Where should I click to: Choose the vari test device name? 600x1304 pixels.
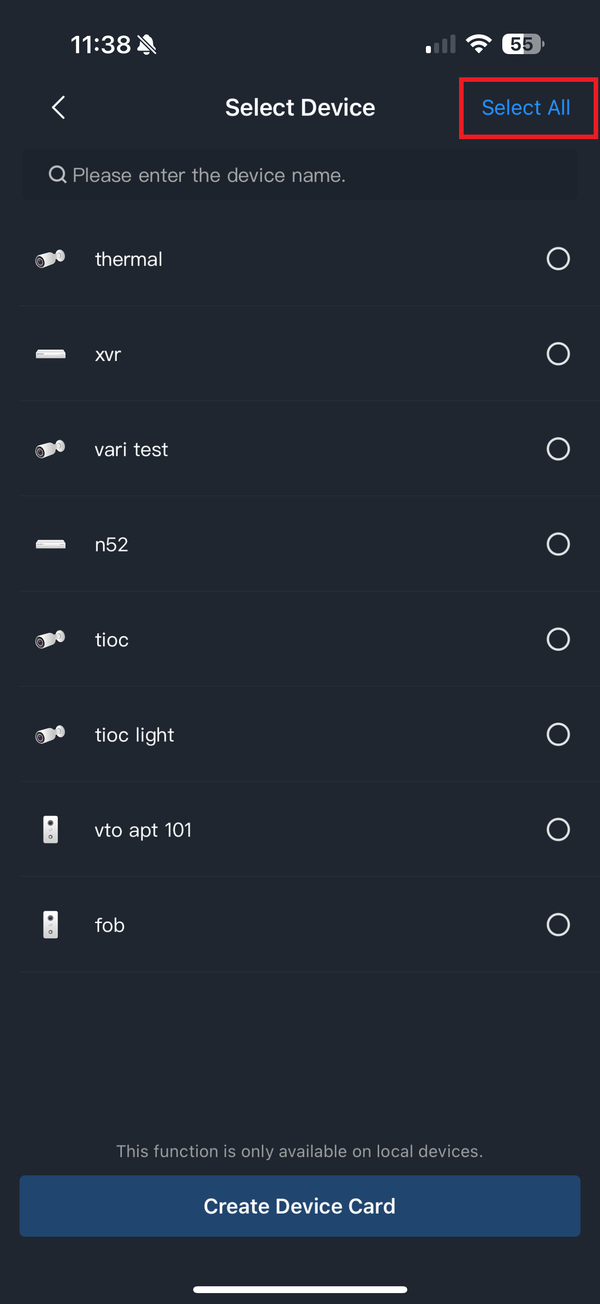(x=131, y=450)
